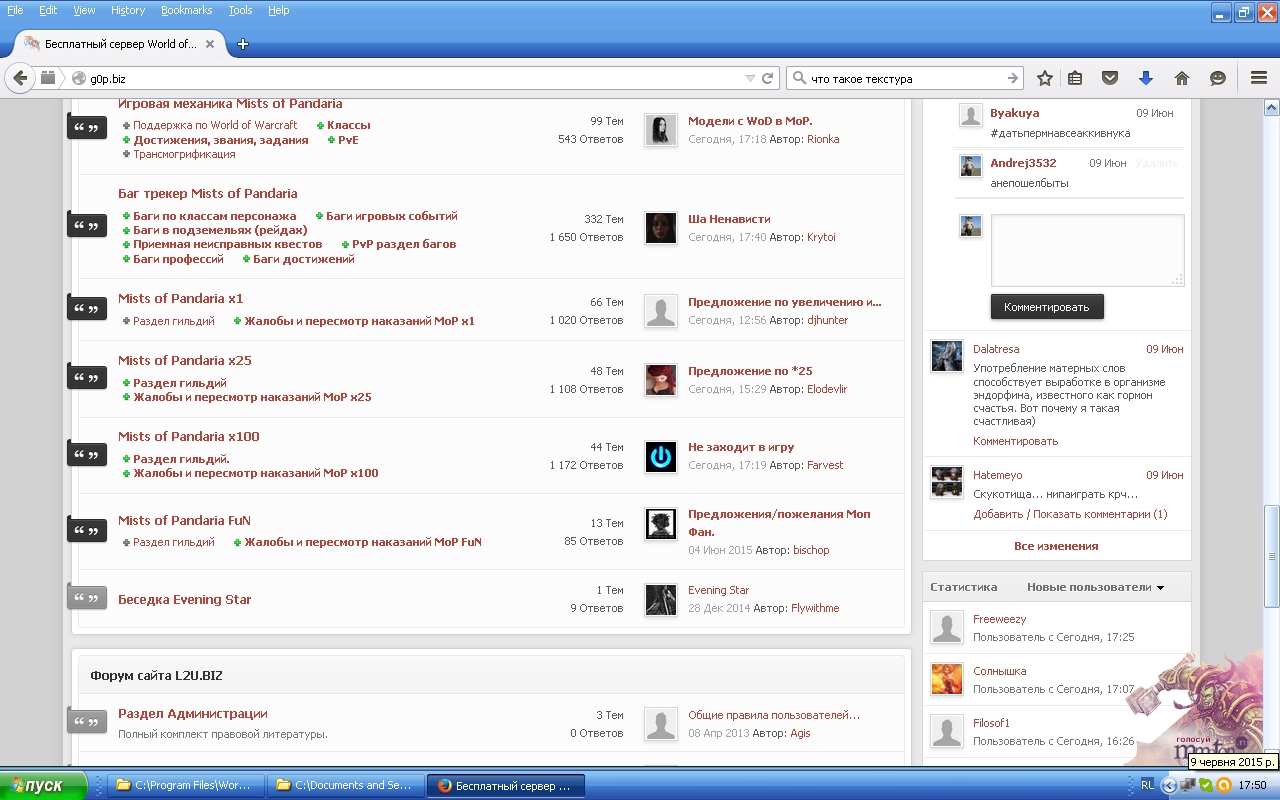This screenshot has width=1280, height=800.
Task: Open the Pocket icon in the toolbar
Action: (1110, 78)
